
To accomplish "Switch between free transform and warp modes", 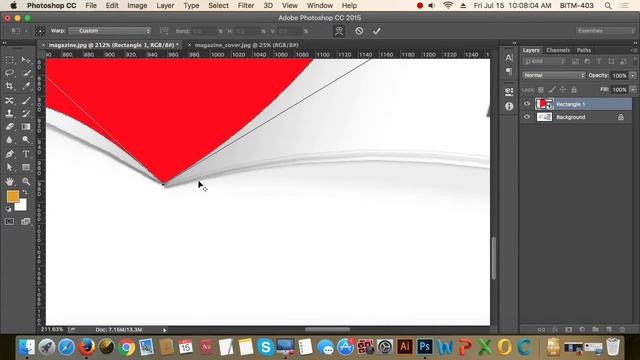I will tap(339, 31).
